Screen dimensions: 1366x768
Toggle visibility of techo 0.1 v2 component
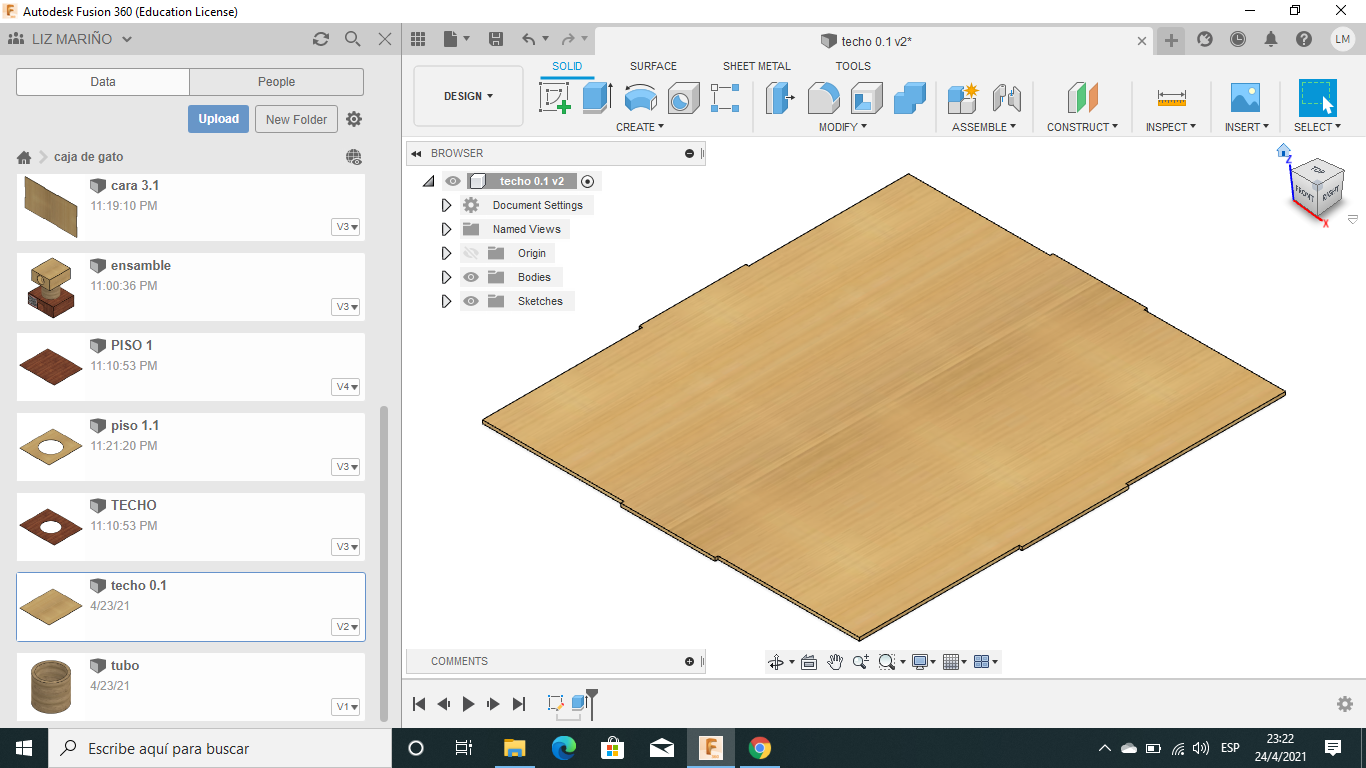[x=453, y=181]
